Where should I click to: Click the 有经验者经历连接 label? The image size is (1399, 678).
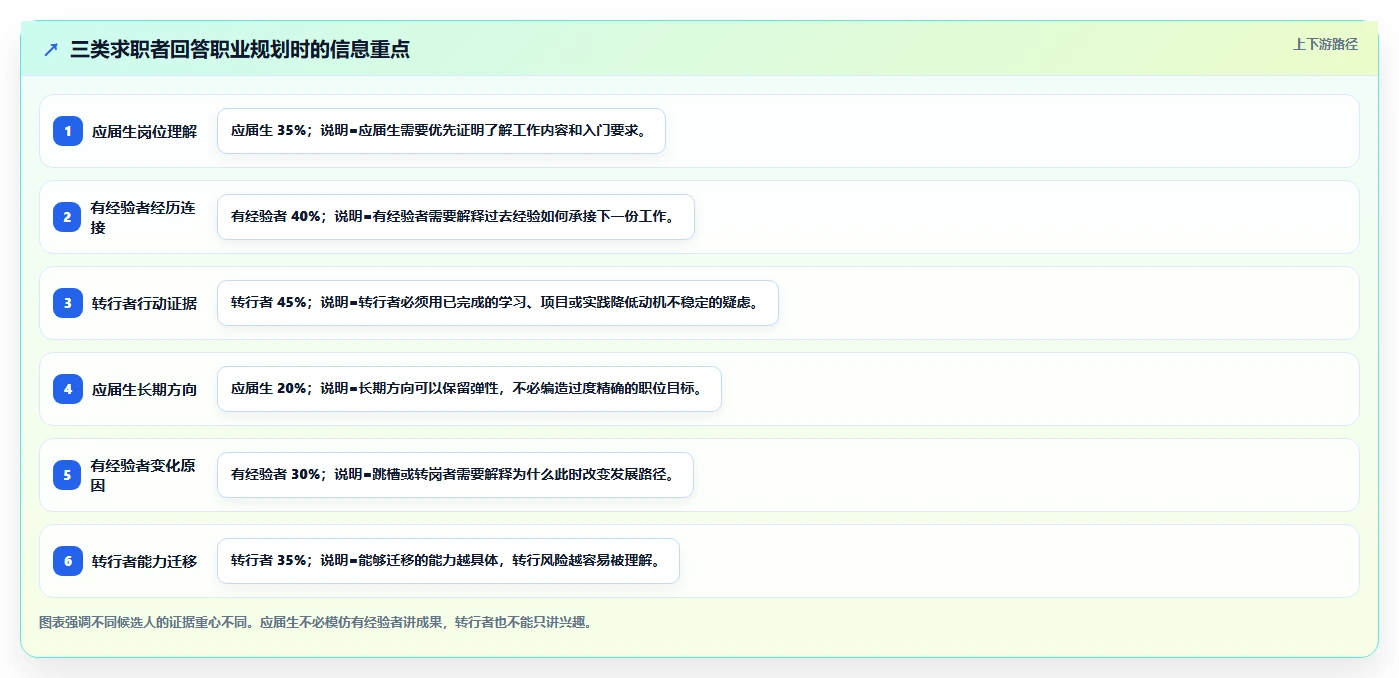tap(143, 217)
